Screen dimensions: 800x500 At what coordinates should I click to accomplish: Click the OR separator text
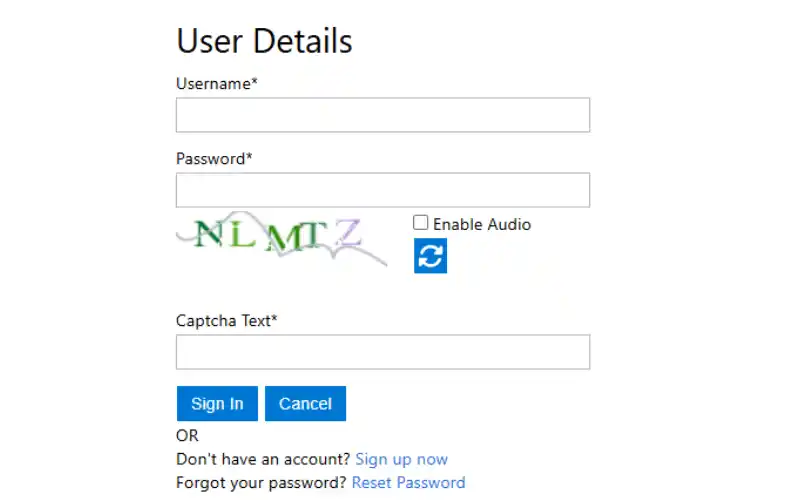(x=187, y=436)
